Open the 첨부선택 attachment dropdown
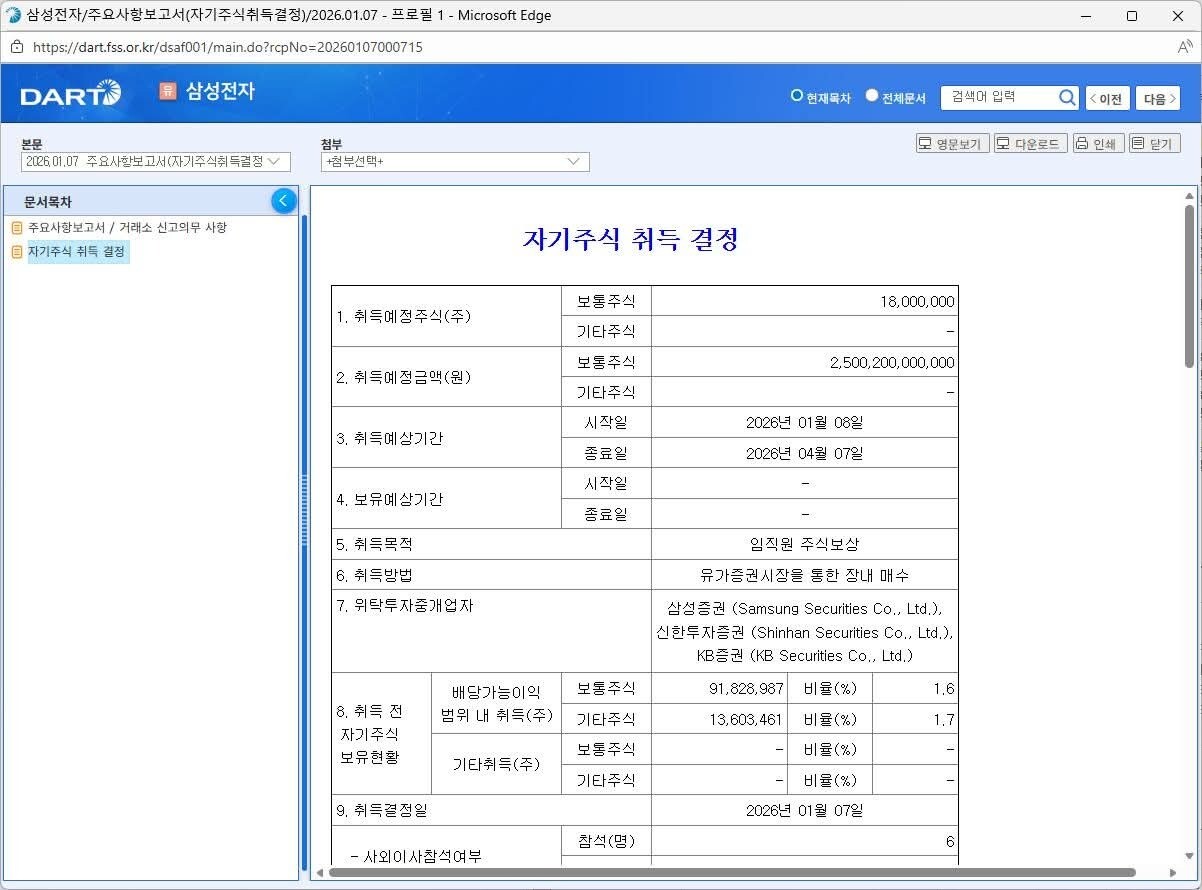Screen dimensions: 1202x890 click(x=455, y=162)
